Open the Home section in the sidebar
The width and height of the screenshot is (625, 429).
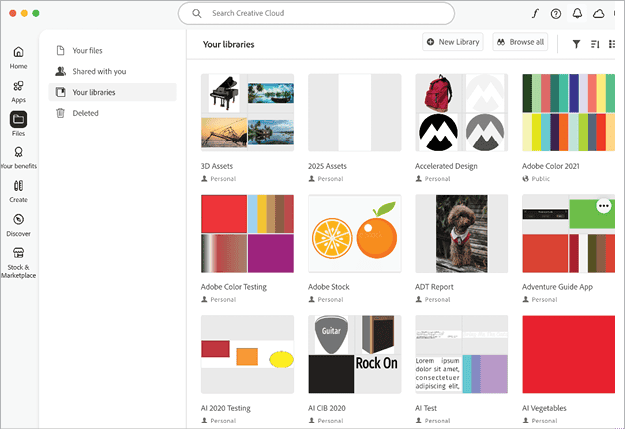tap(18, 56)
